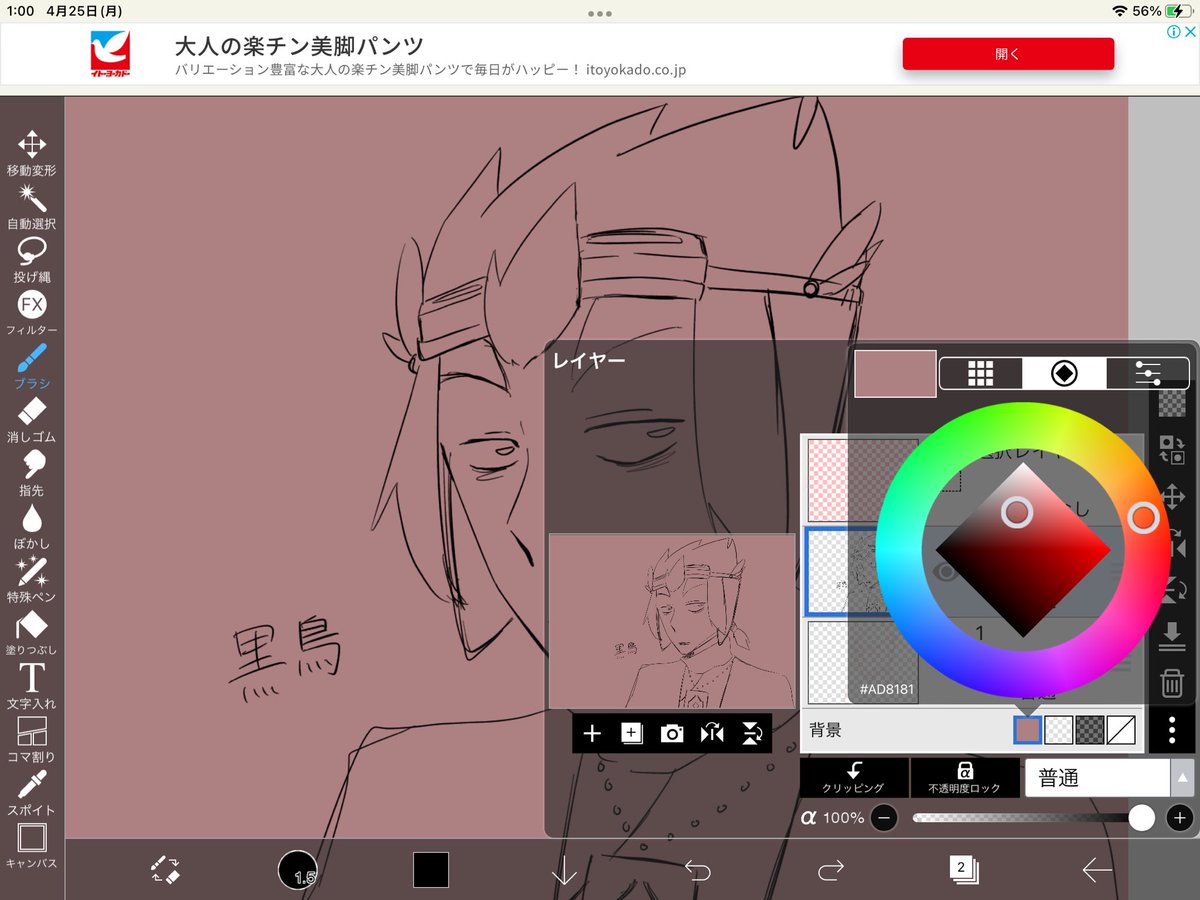Viewport: 1200px width, 900px height.
Task: Choose light transparent checker background
Action: pos(1059,730)
